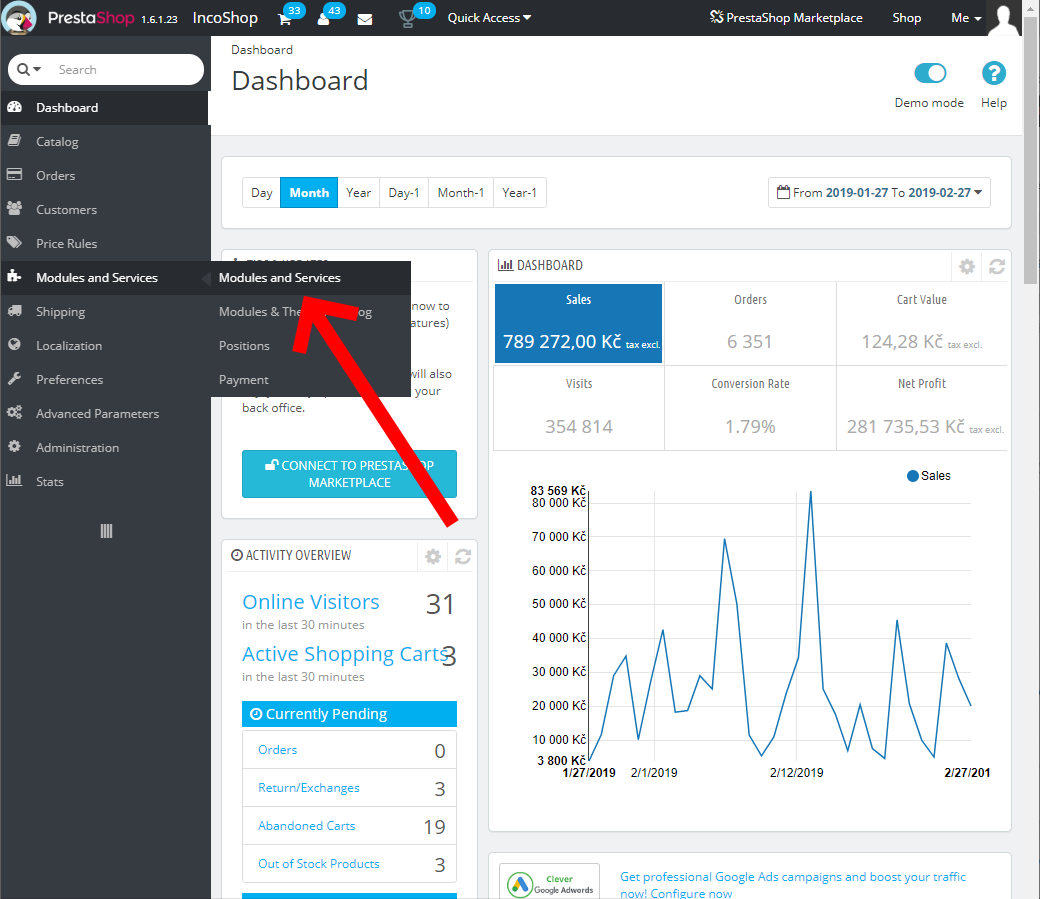Open Price Rules in the sidebar

pyautogui.click(x=105, y=243)
